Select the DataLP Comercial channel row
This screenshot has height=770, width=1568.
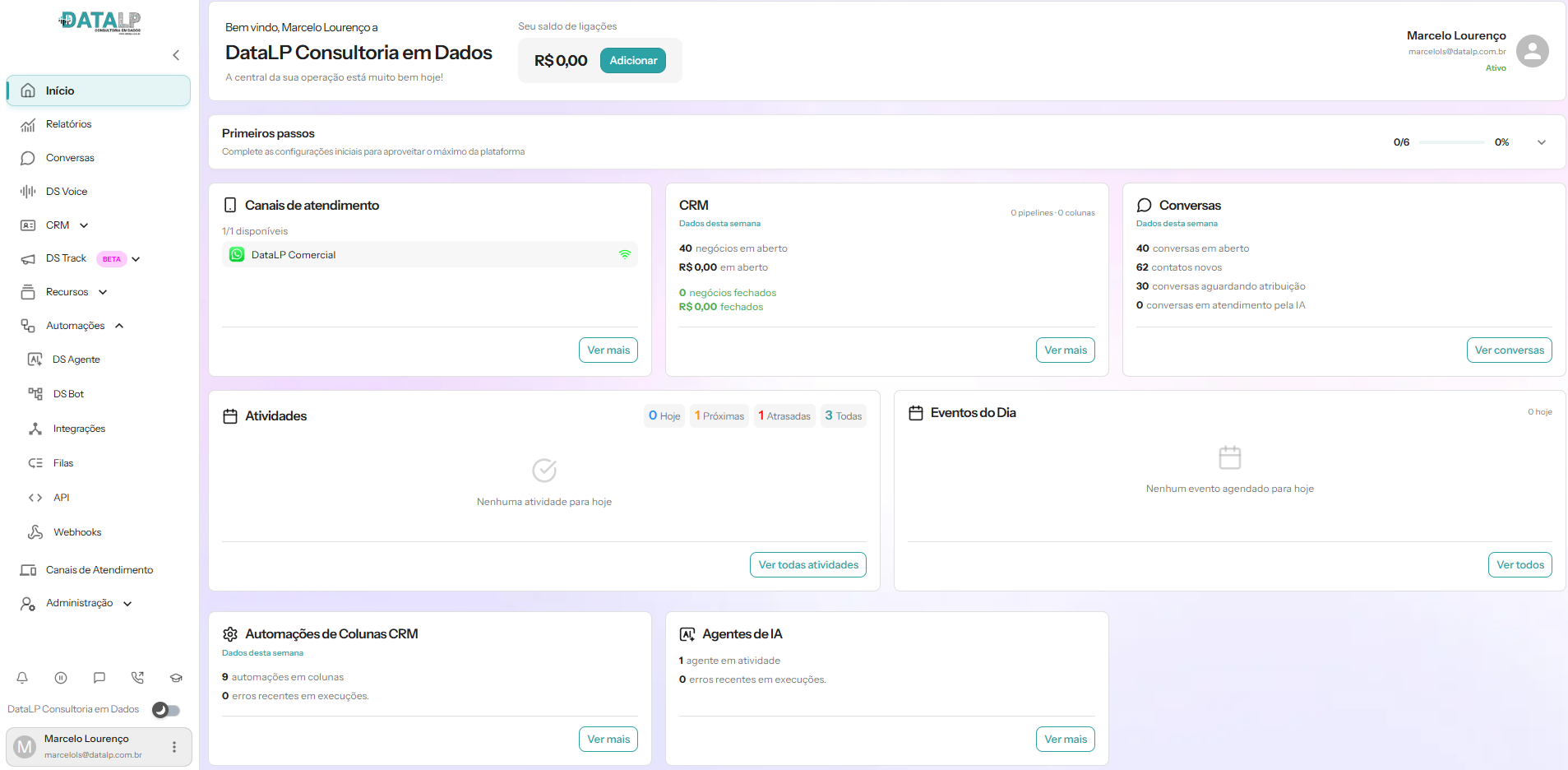coord(430,255)
